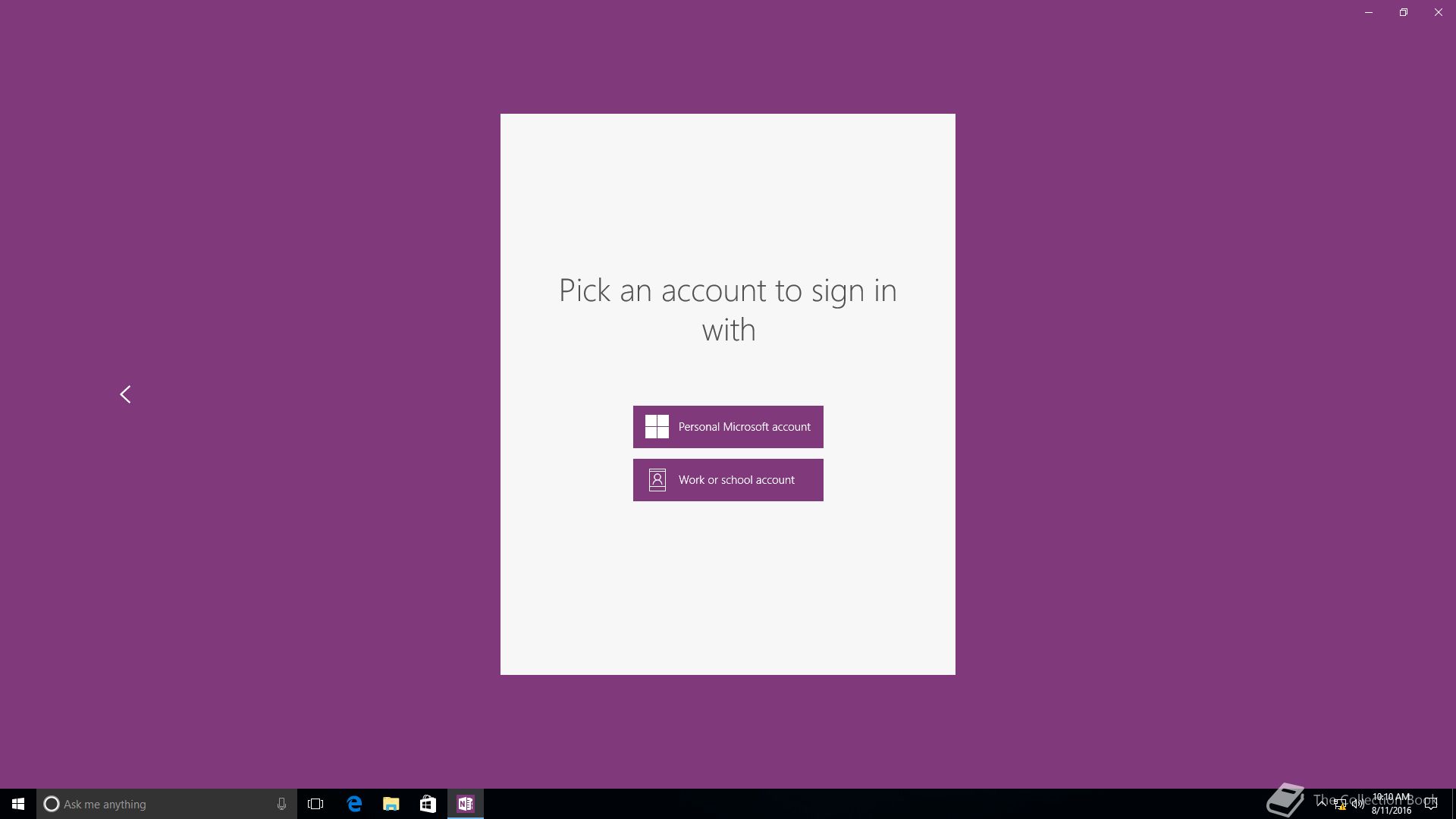The image size is (1456, 819).
Task: Open the Action Center notifications icon
Action: (1431, 804)
